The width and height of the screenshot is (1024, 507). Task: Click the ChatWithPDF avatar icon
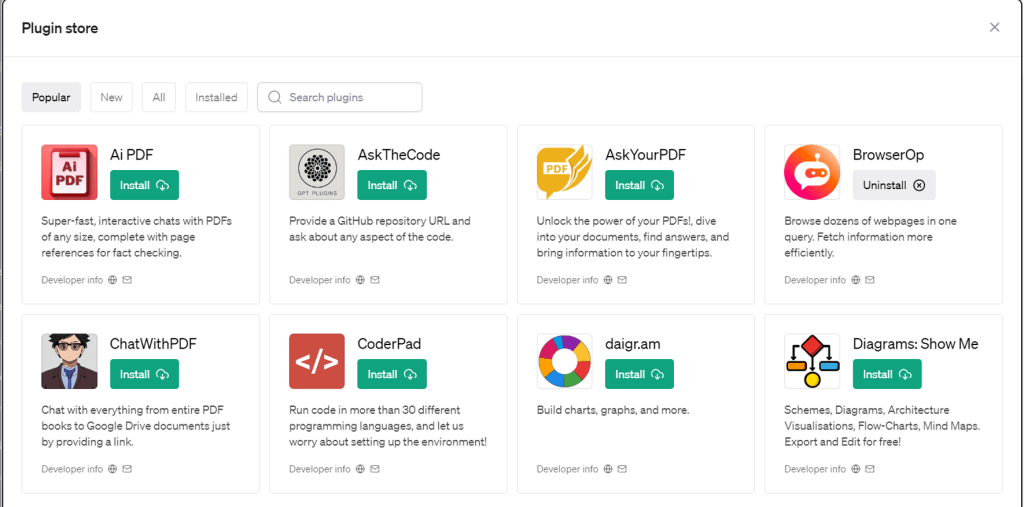pyautogui.click(x=69, y=361)
